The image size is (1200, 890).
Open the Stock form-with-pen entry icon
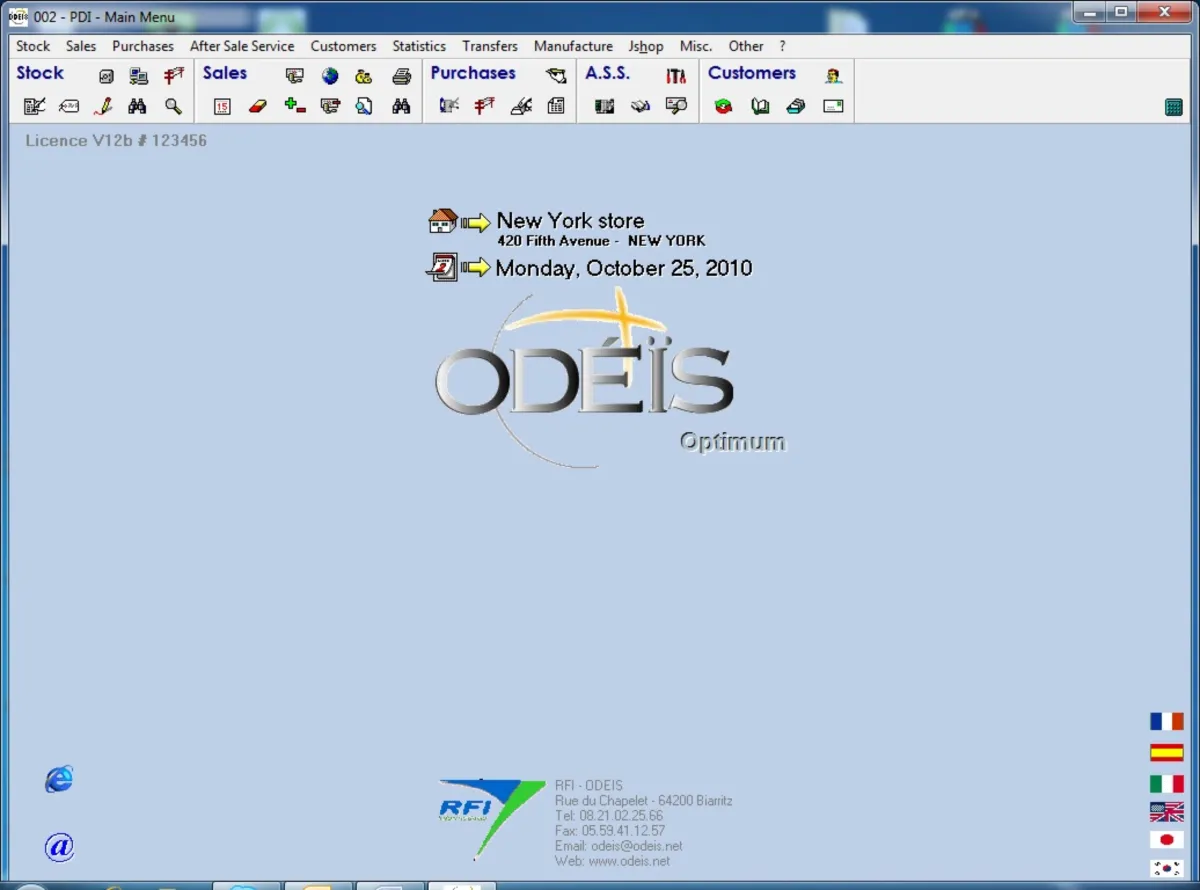[x=35, y=106]
